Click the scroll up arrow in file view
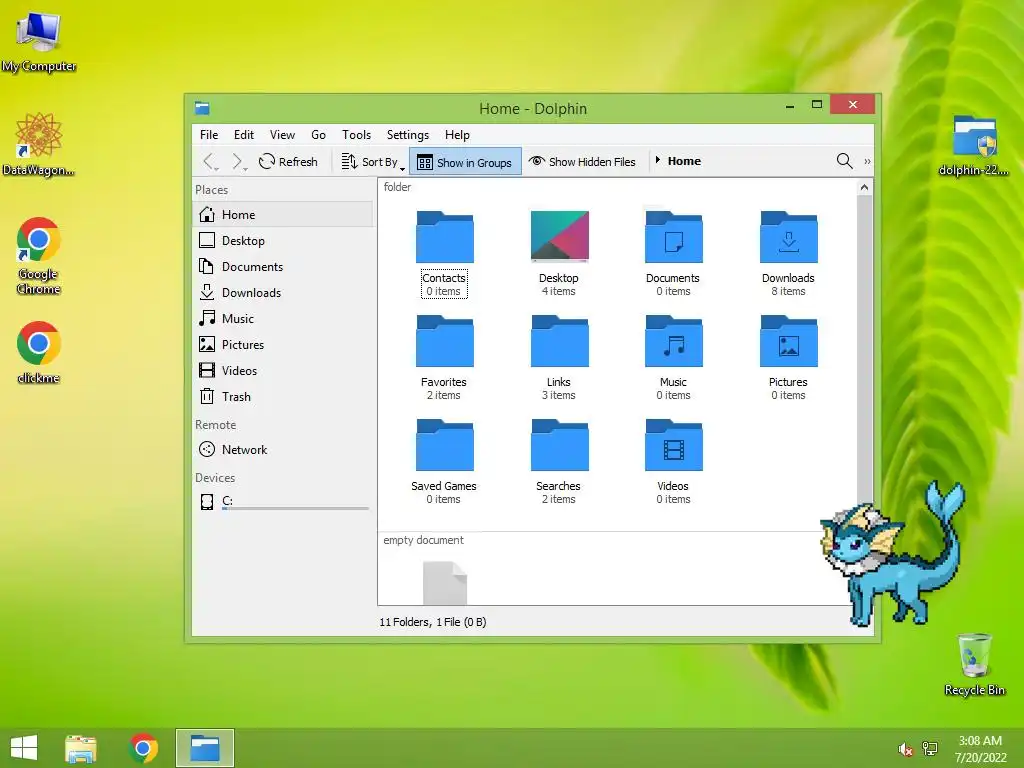1024x768 pixels. (864, 187)
